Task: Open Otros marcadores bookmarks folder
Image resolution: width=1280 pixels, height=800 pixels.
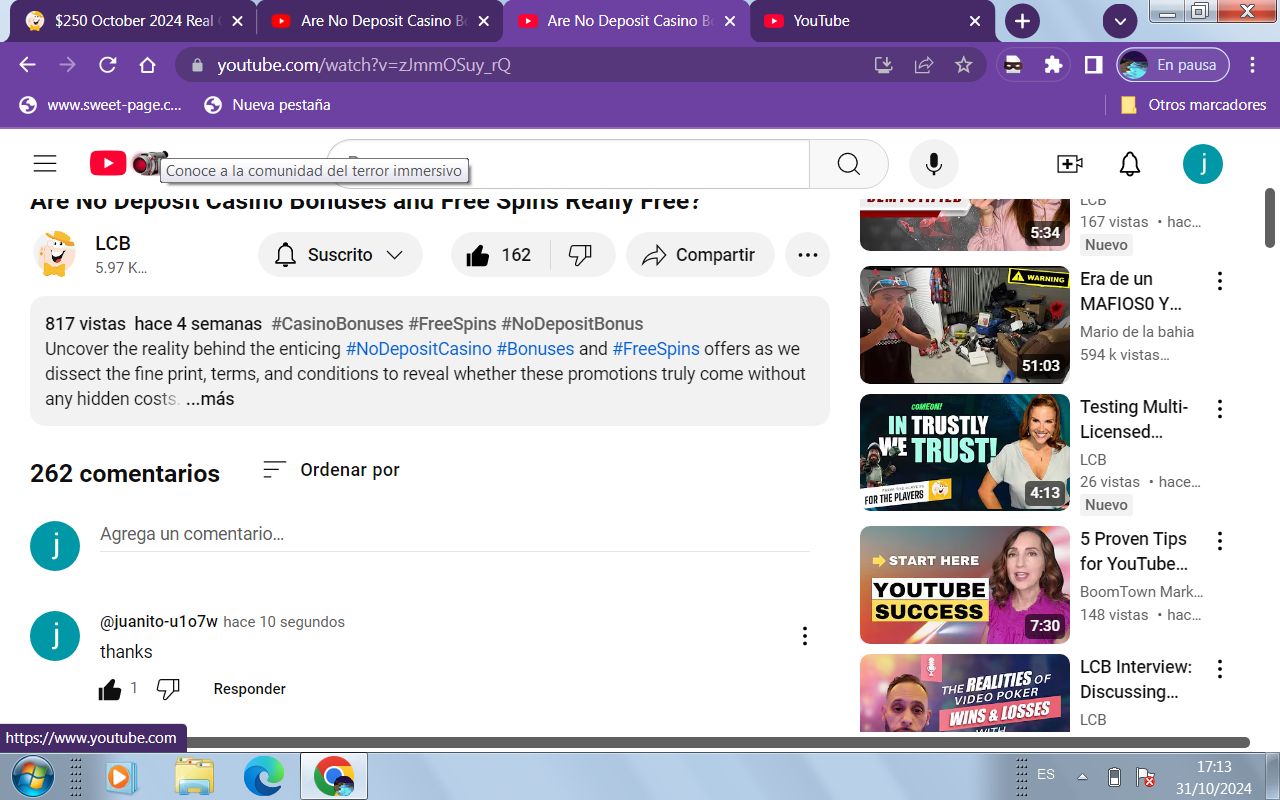Action: pos(1193,105)
